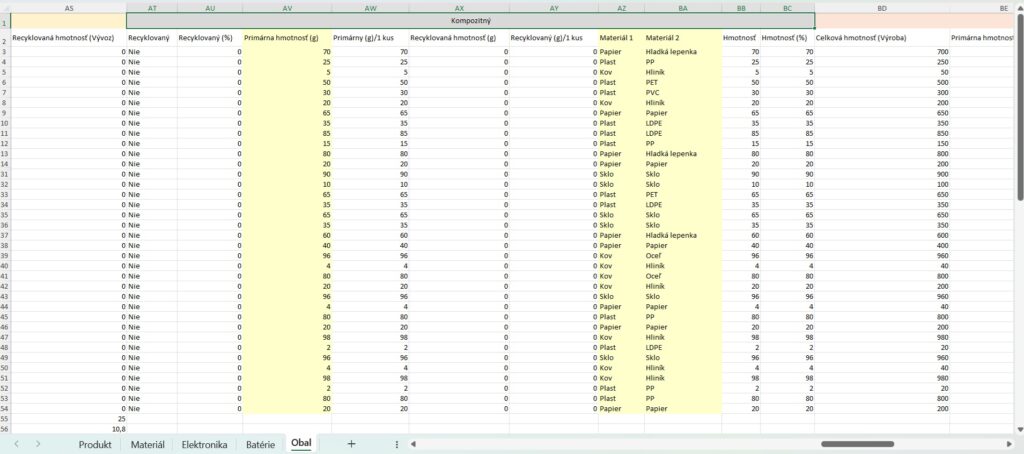The image size is (1024, 454).
Task: Select row header 31
Action: click(x=5, y=174)
